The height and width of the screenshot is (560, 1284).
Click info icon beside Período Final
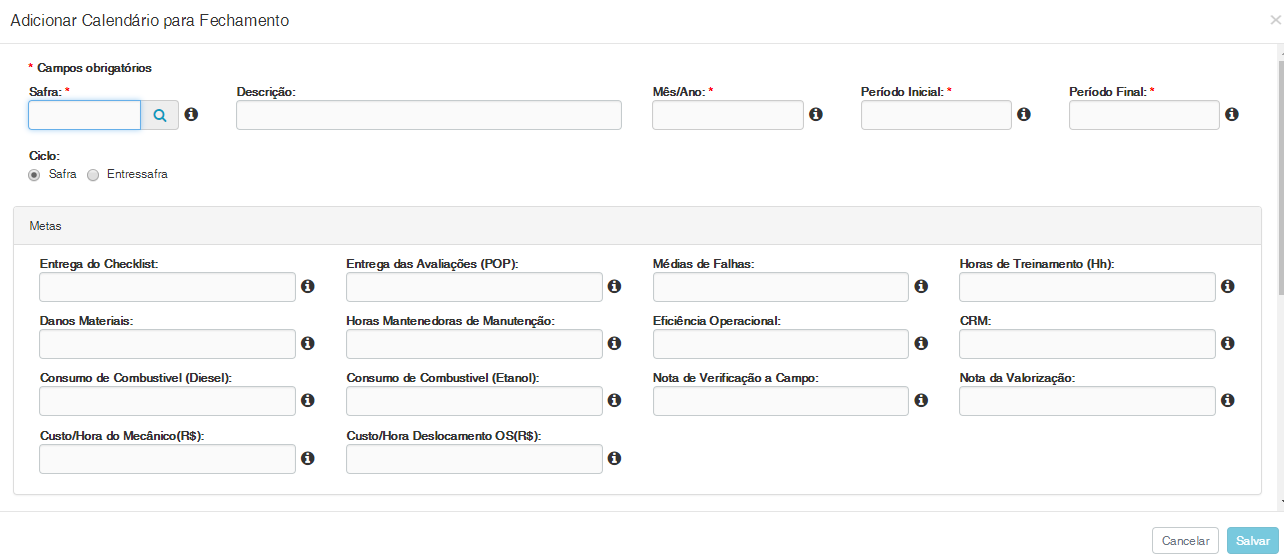click(x=1232, y=115)
